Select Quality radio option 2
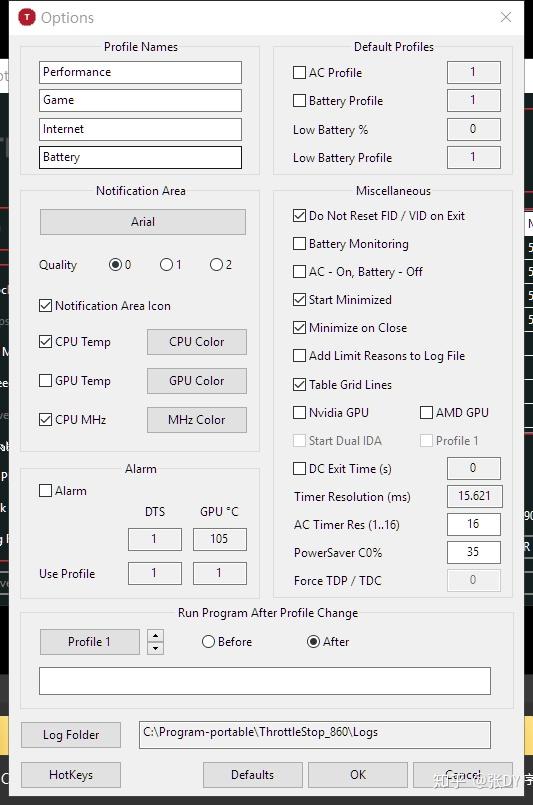Screen dimensions: 533x805 [x=216, y=264]
